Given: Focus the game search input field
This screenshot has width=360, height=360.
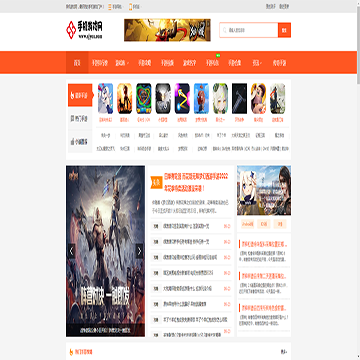Looking at the screenshot, I should coord(249,30).
